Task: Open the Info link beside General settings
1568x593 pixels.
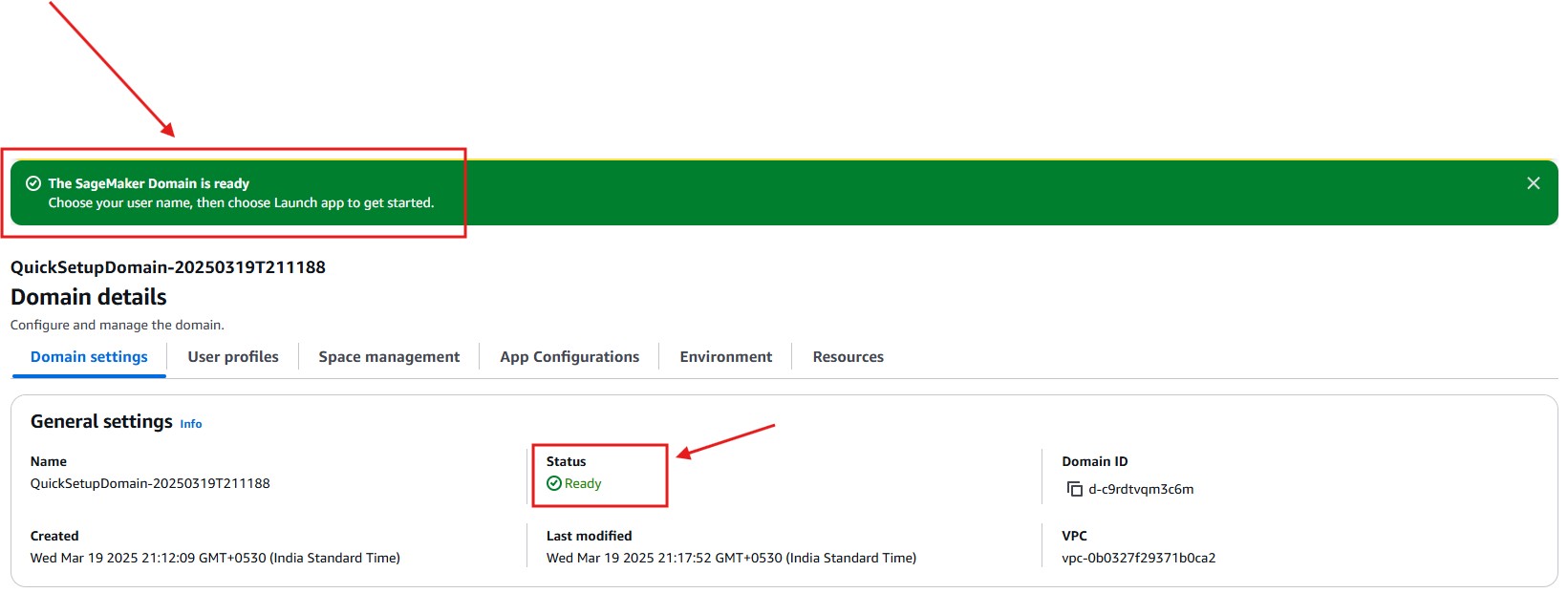Action: pyautogui.click(x=191, y=424)
